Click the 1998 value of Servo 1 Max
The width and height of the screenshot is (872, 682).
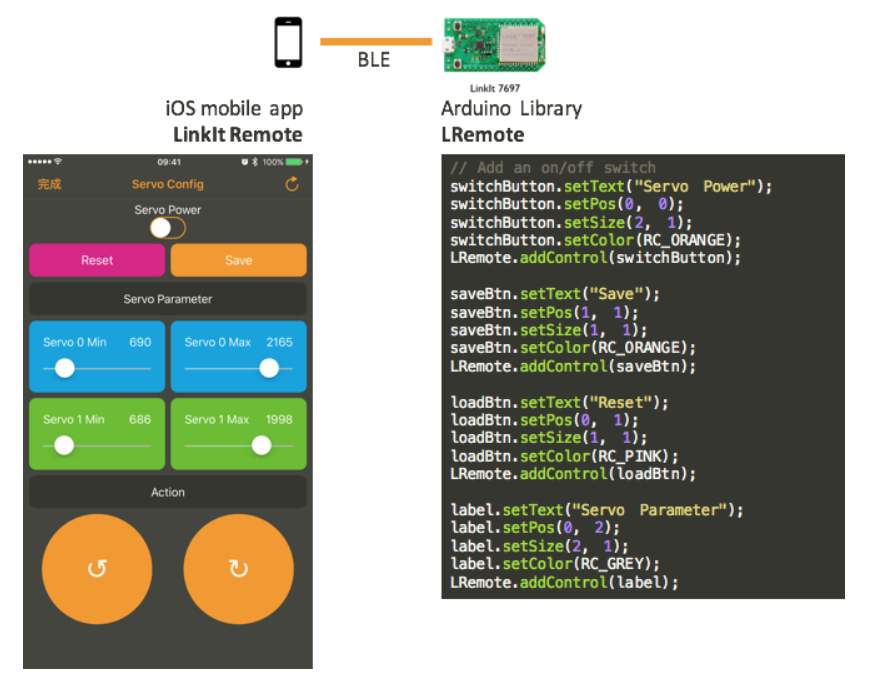(x=279, y=419)
